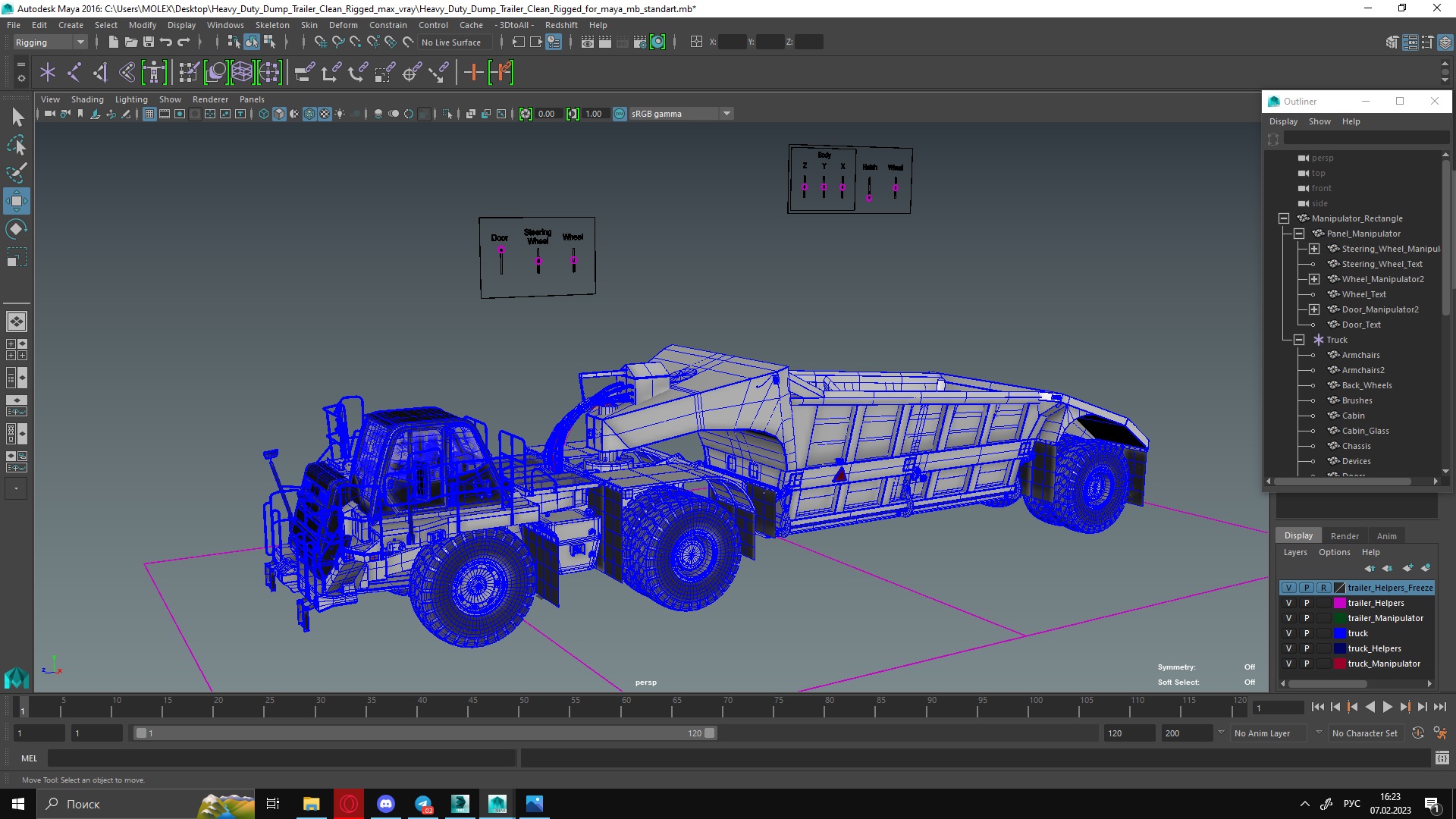Toggle visibility V of truck_Manipulator layer
The width and height of the screenshot is (1456, 819).
click(1288, 664)
